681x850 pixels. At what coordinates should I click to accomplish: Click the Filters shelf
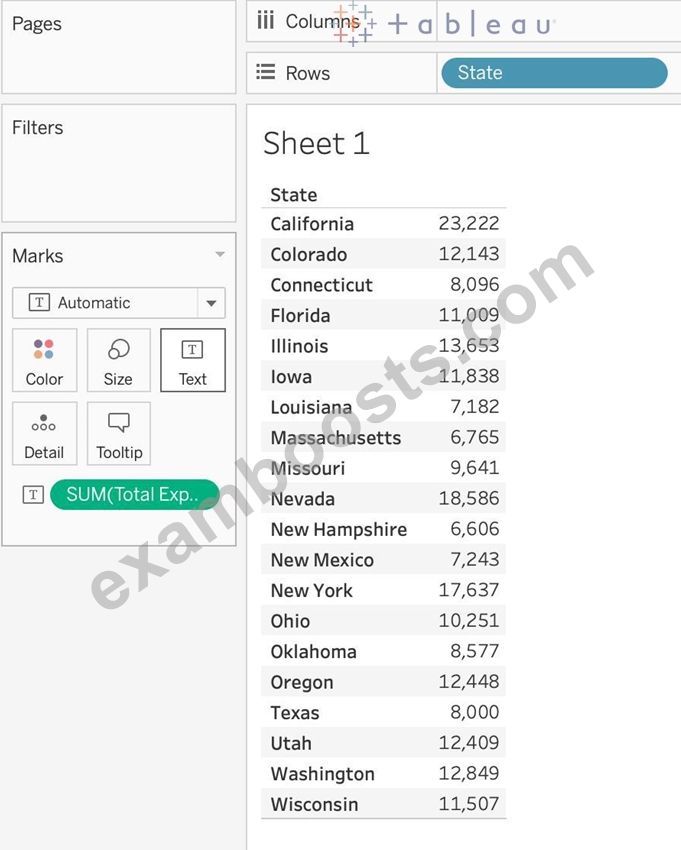119,163
